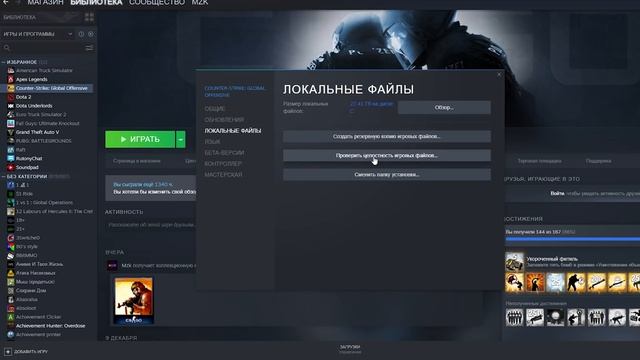Open the store page link under play button
The height and width of the screenshot is (360, 640).
pos(137,161)
